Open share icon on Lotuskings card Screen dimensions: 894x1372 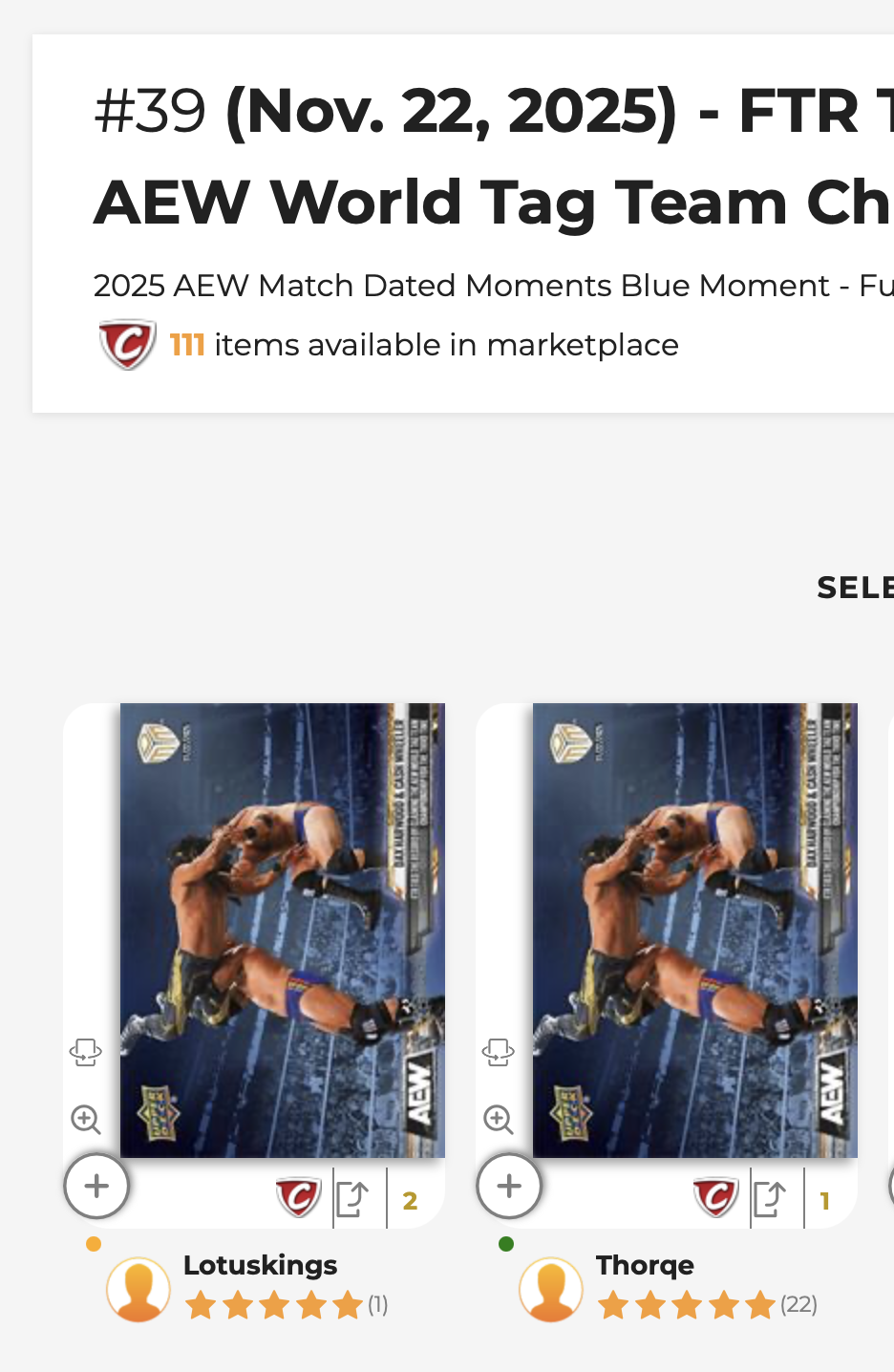pyautogui.click(x=353, y=1199)
